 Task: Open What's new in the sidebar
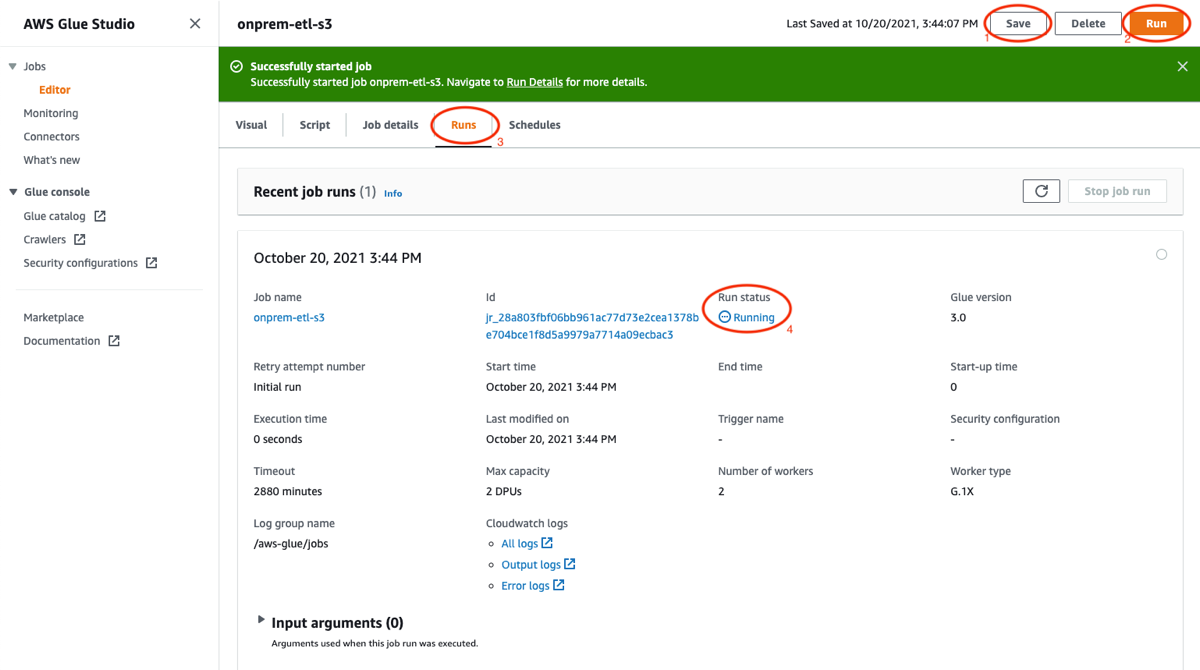coord(52,160)
